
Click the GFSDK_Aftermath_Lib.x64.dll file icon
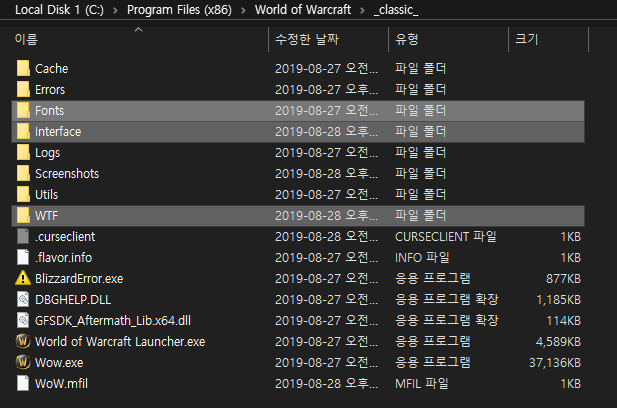tap(24, 320)
